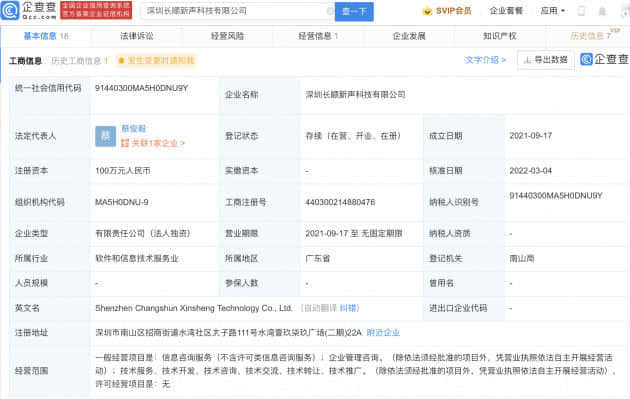Screen dimensions: 630x399
Task: Select the 工商信息 section heading
Action: [x=25, y=61]
